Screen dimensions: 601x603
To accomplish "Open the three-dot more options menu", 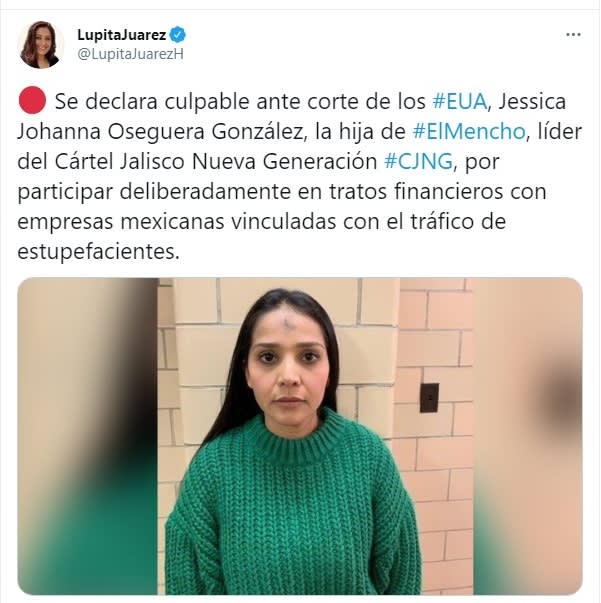I will point(573,35).
